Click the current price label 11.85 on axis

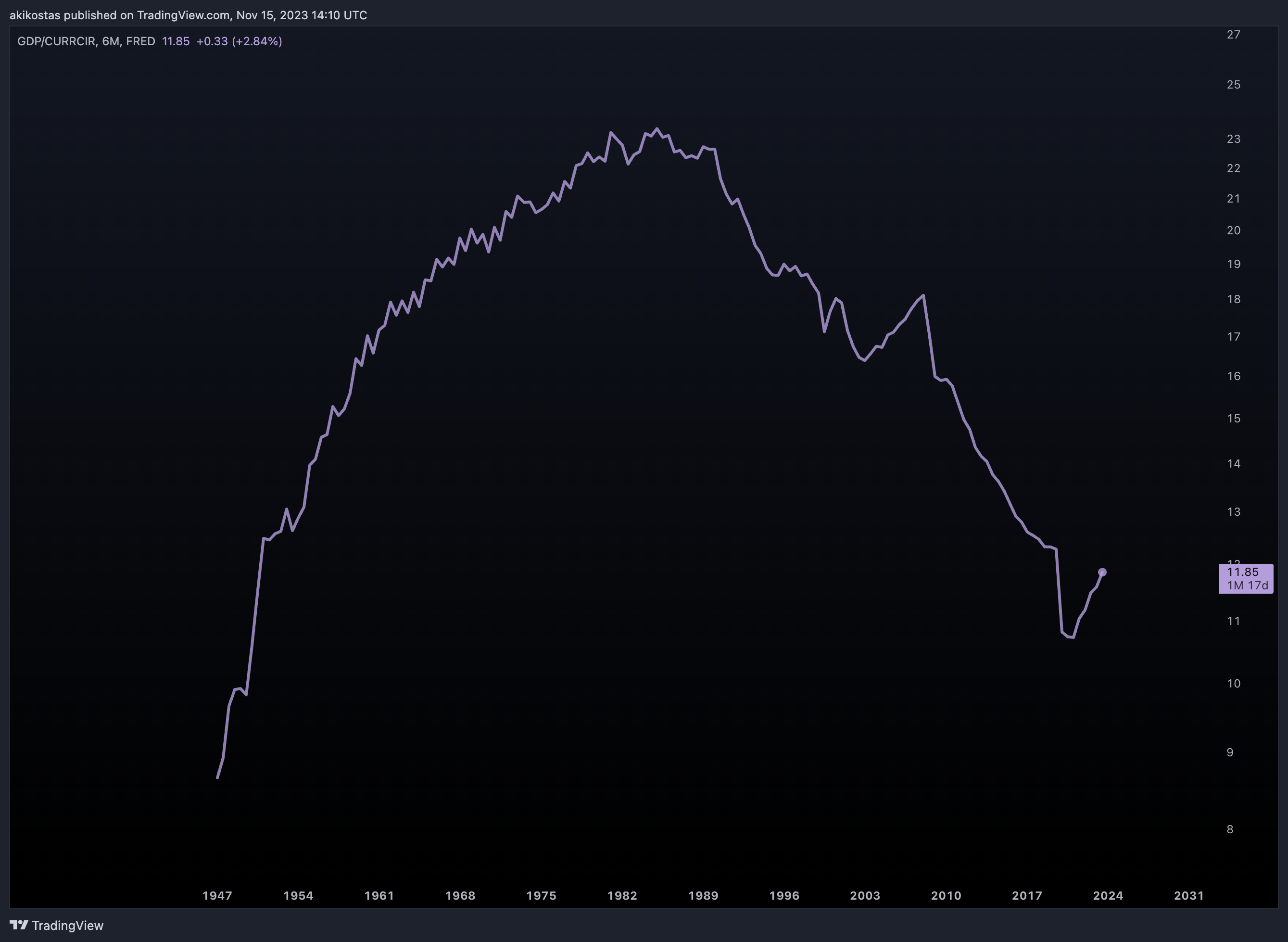coord(1242,572)
